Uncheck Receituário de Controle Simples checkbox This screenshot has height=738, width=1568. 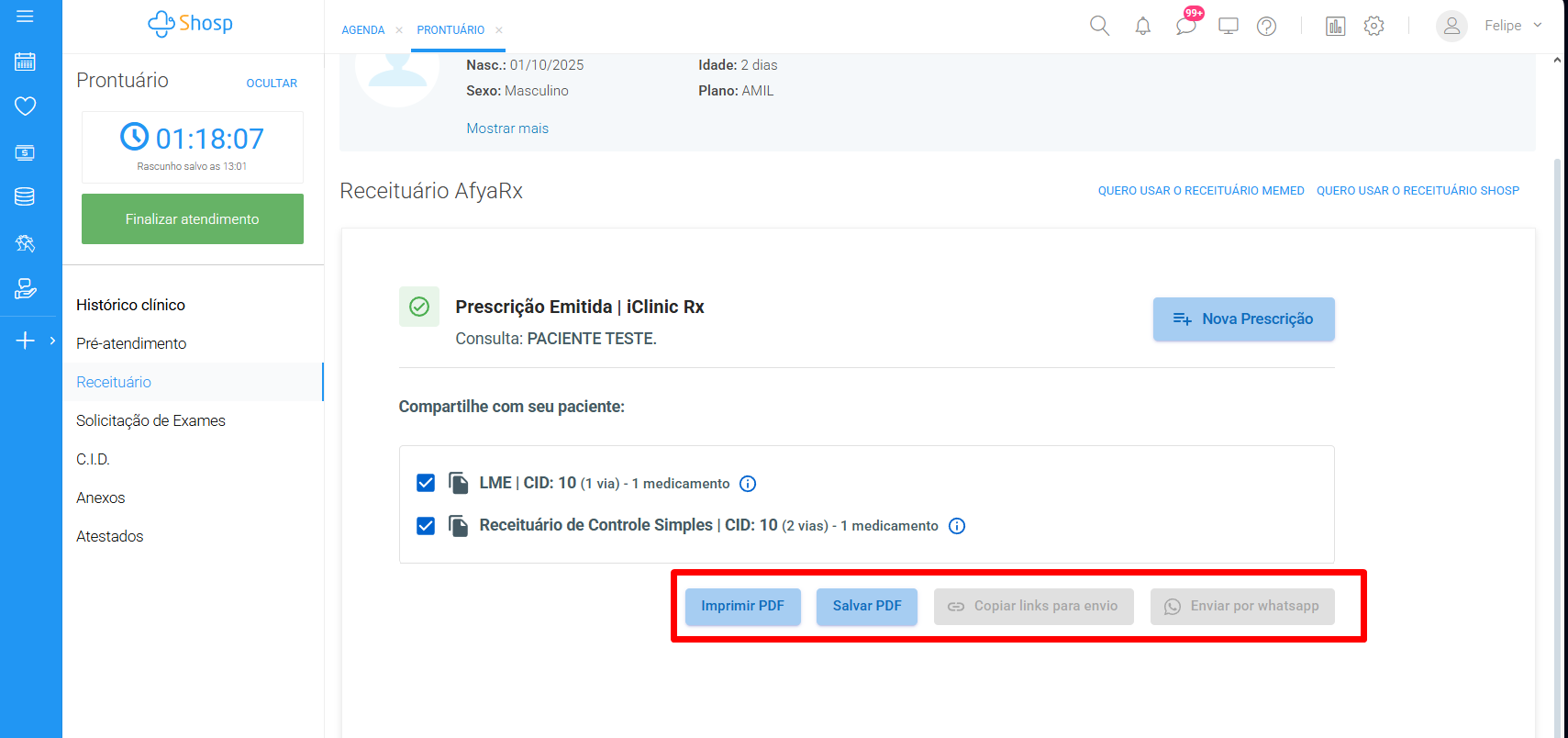click(x=426, y=526)
